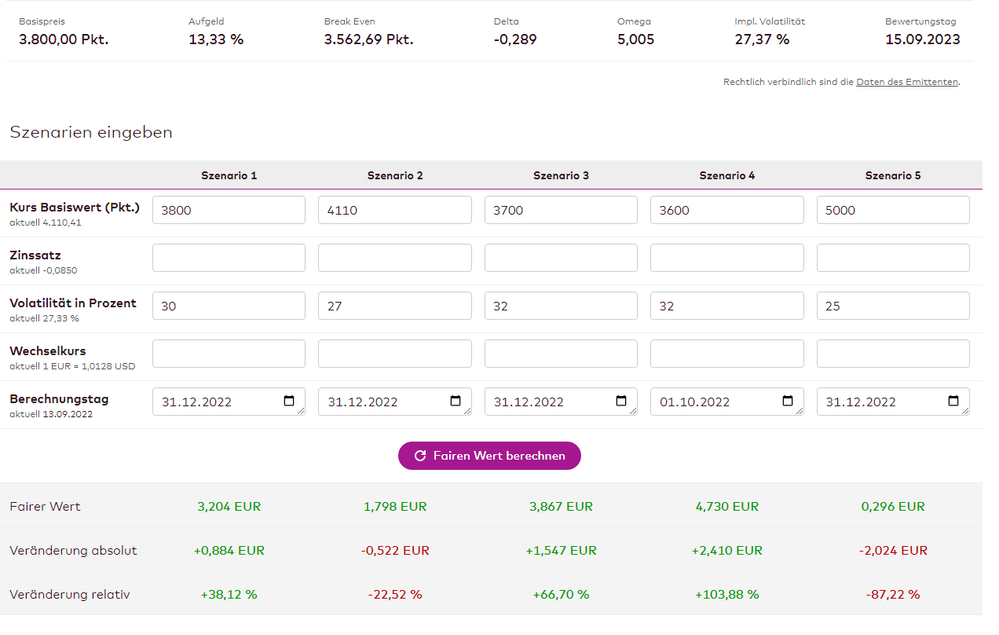Select empty Wechselkurs field for Szenario 2
The image size is (999, 635).
[x=394, y=354]
